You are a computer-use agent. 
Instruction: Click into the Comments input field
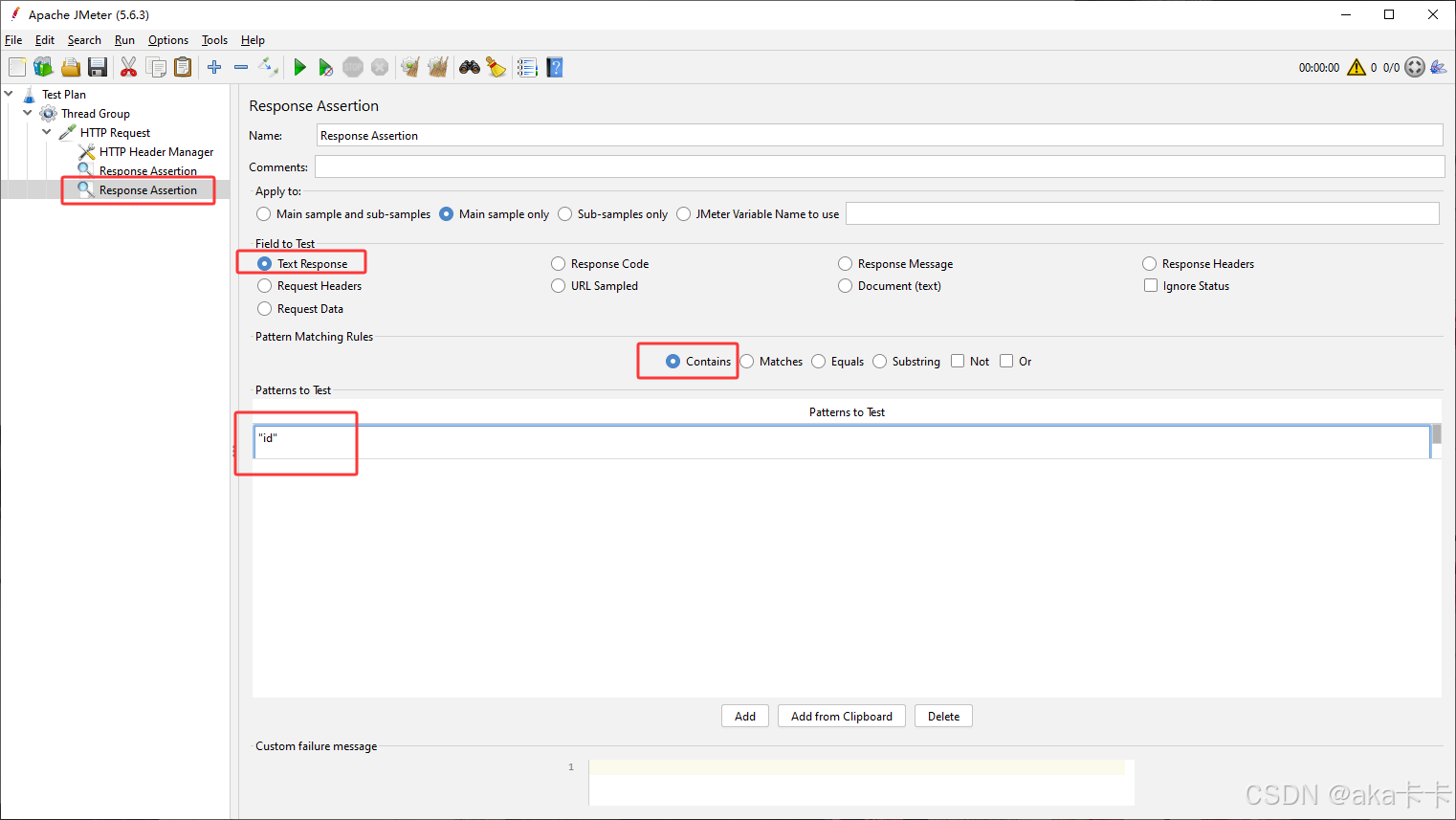pyautogui.click(x=879, y=166)
